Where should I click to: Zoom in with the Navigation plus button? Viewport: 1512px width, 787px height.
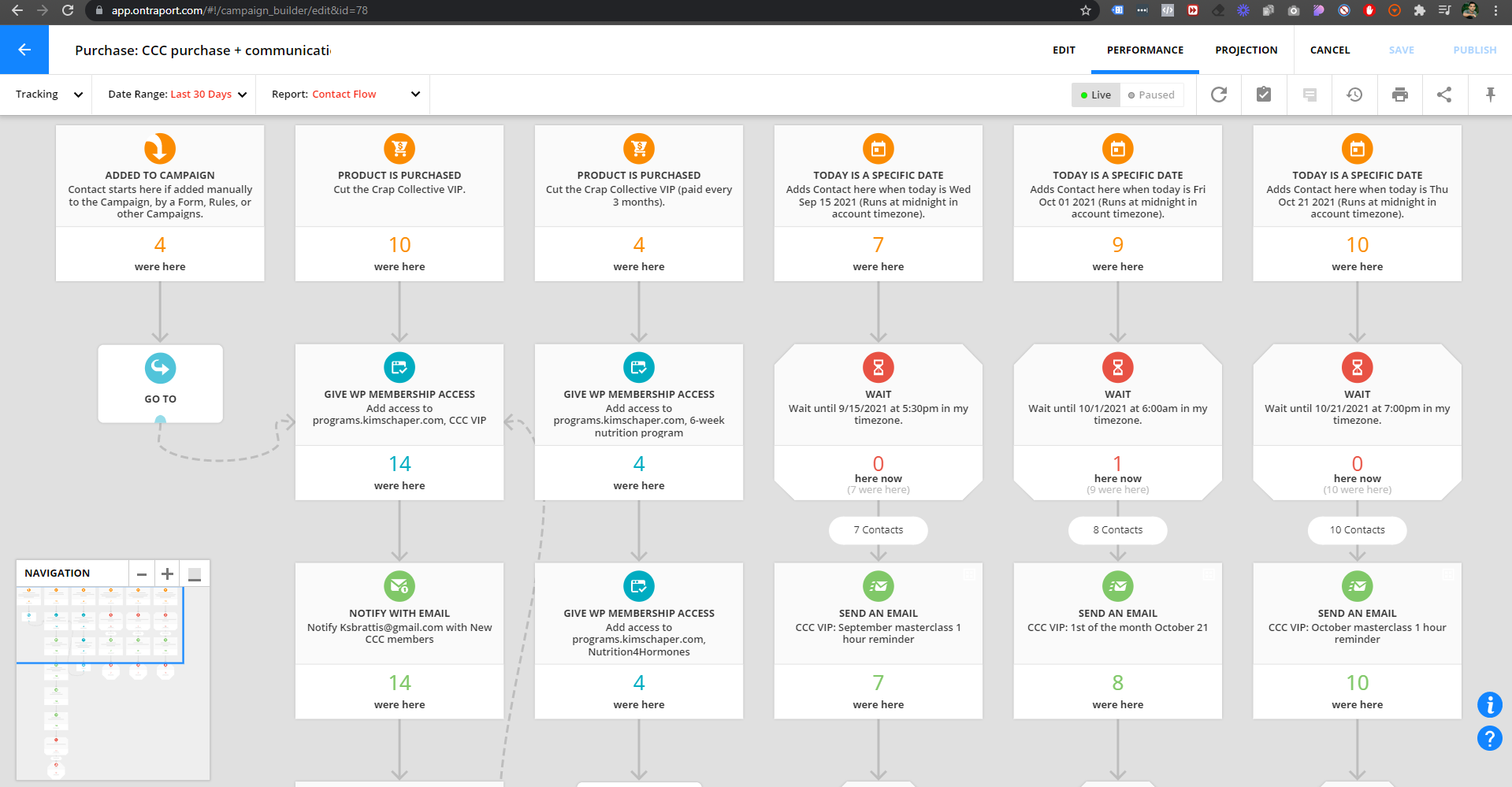click(x=167, y=574)
